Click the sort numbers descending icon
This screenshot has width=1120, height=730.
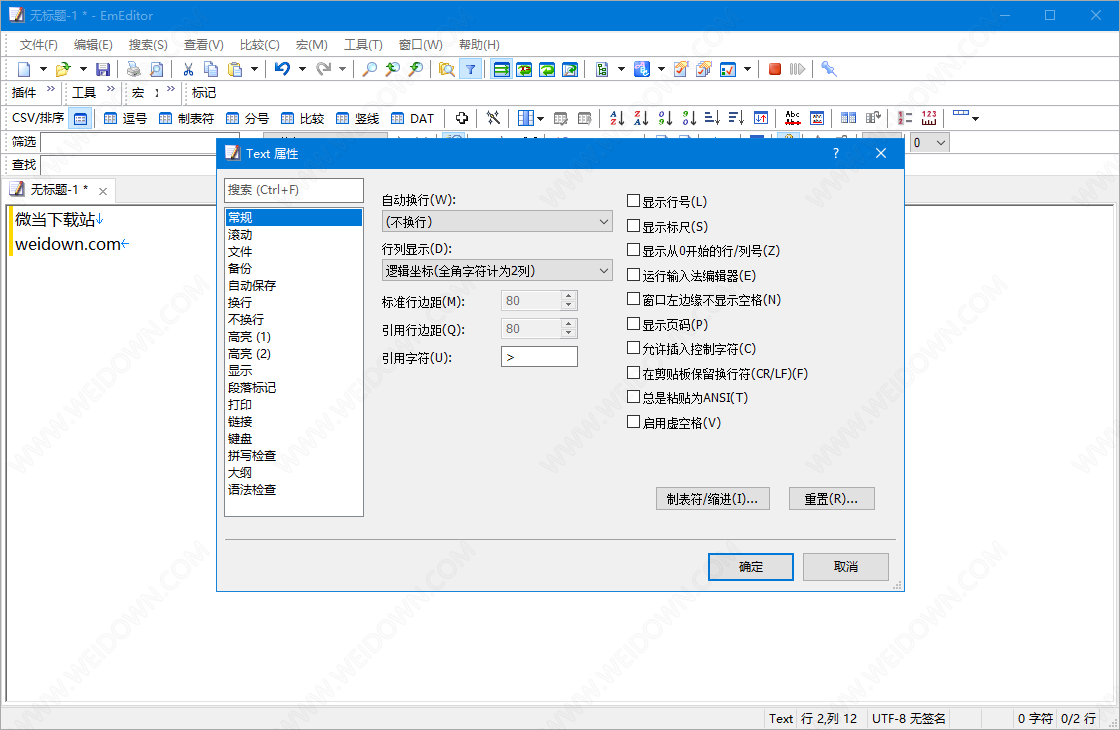tap(689, 118)
